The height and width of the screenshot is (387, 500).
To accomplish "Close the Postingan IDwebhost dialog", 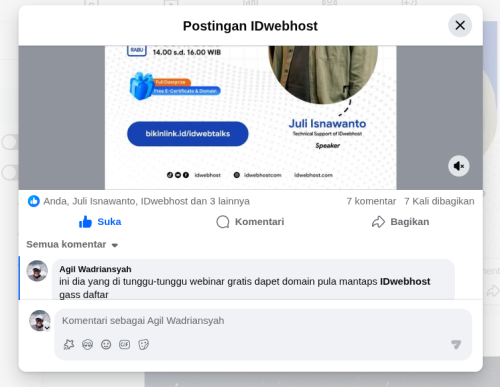I will 460,25.
